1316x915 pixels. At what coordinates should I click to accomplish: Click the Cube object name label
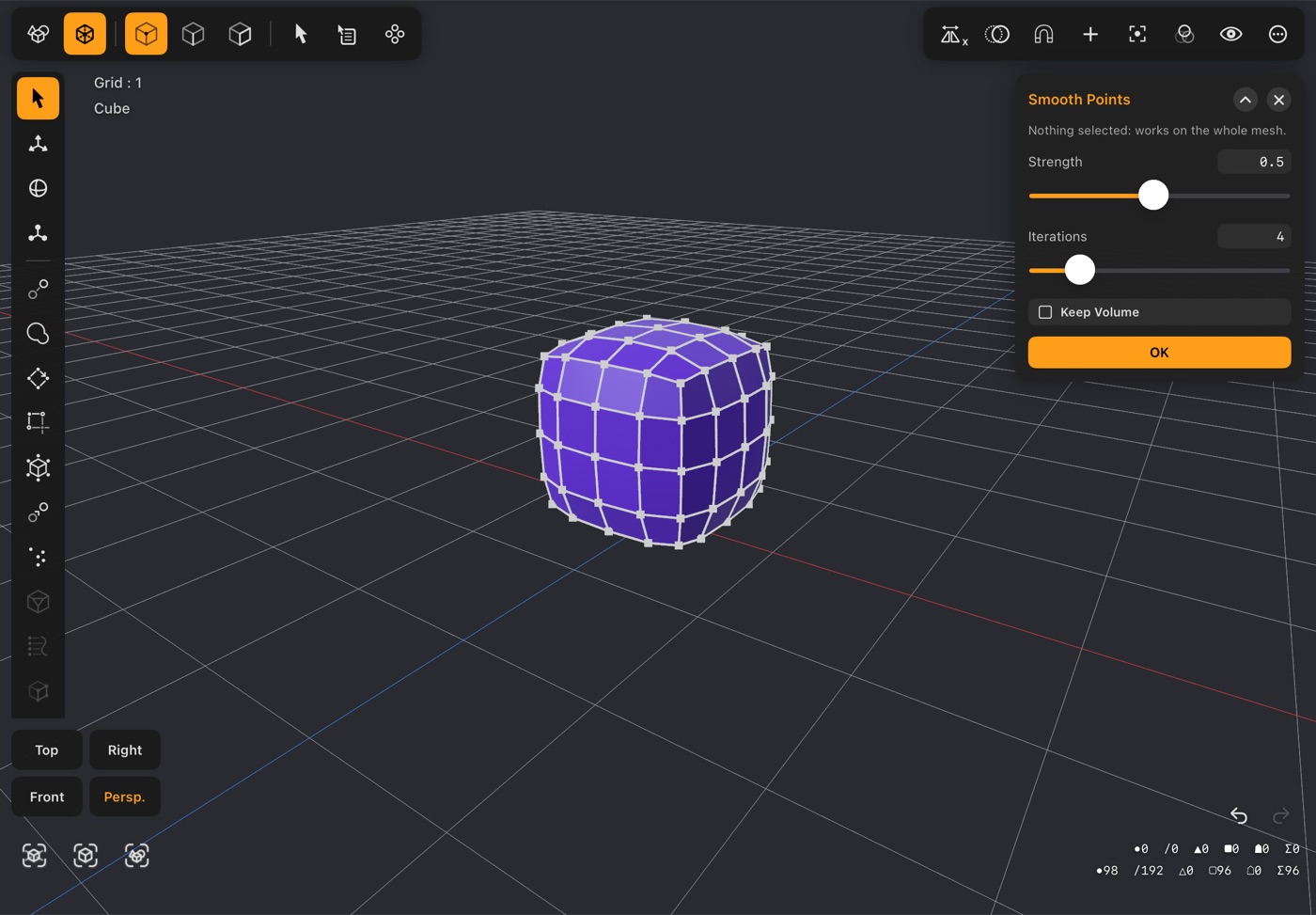pyautogui.click(x=112, y=108)
